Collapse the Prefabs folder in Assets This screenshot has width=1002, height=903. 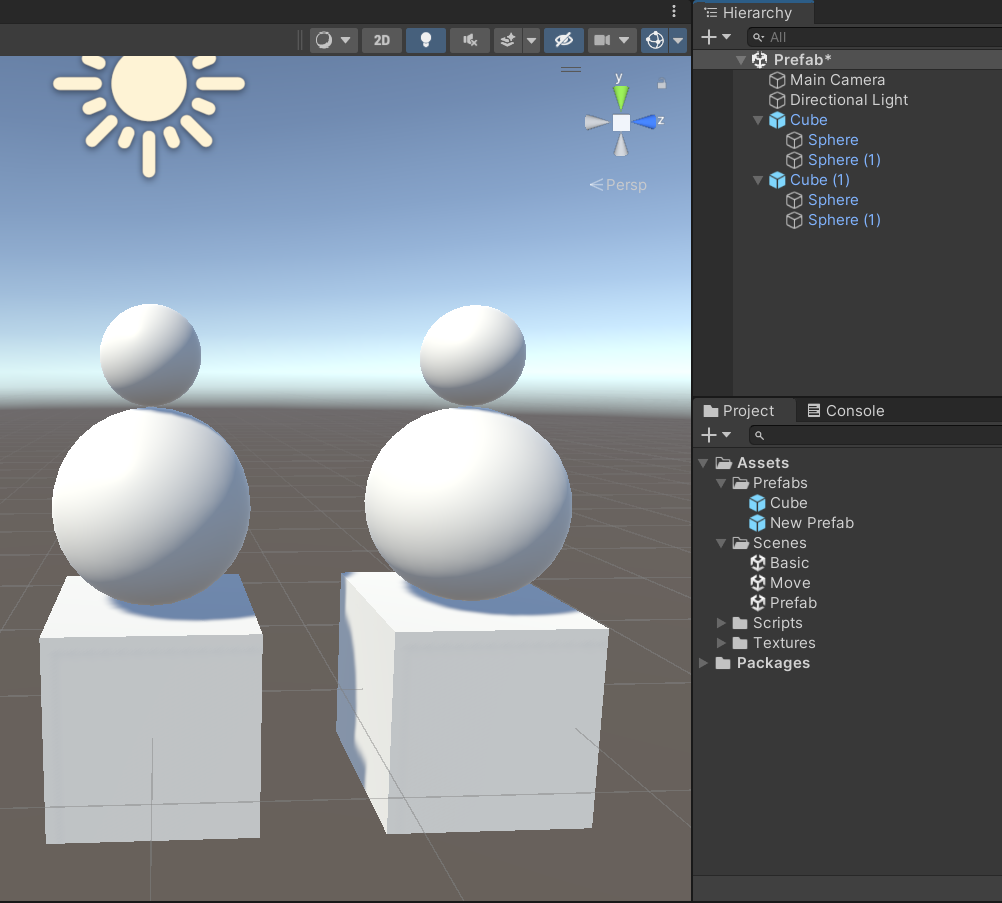tap(721, 482)
